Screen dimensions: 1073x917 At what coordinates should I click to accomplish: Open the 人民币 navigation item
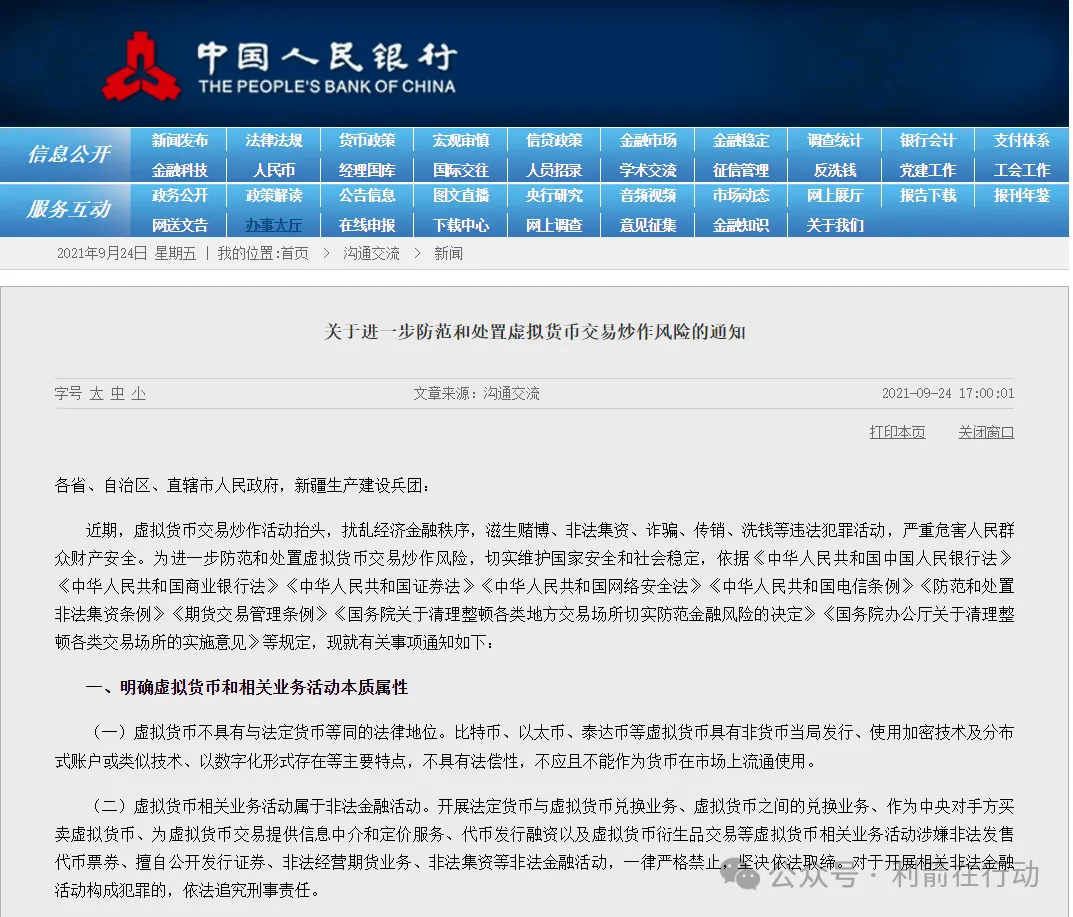(x=274, y=170)
